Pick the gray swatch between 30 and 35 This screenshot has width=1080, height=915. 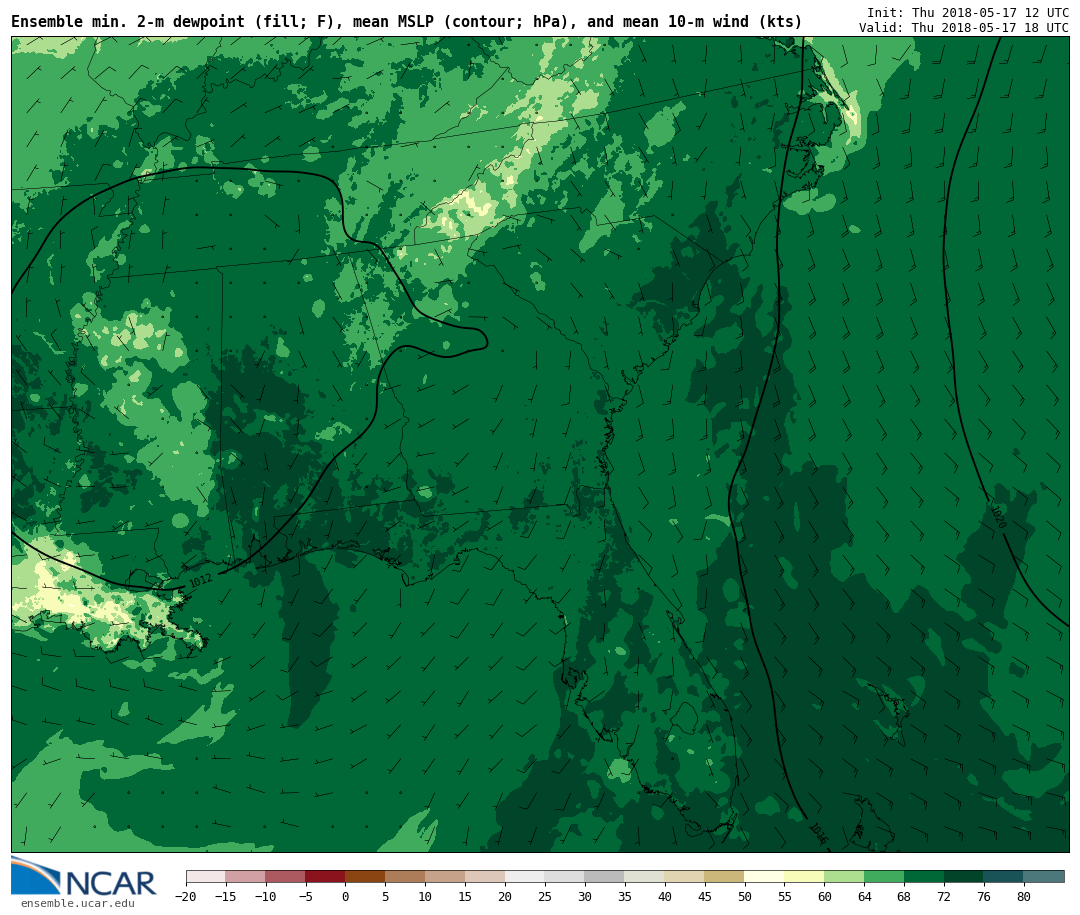tap(604, 877)
